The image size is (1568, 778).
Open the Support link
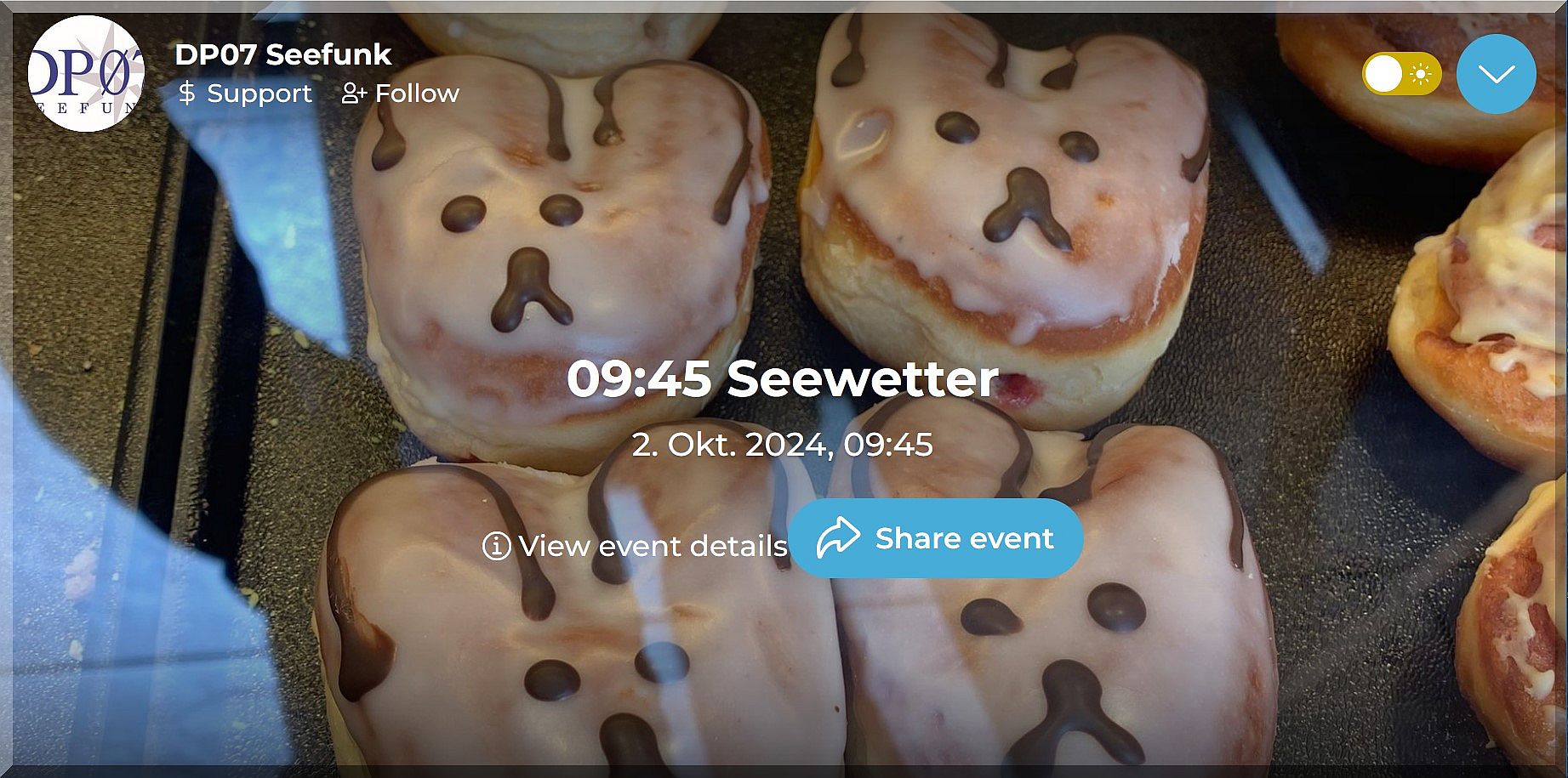(245, 93)
